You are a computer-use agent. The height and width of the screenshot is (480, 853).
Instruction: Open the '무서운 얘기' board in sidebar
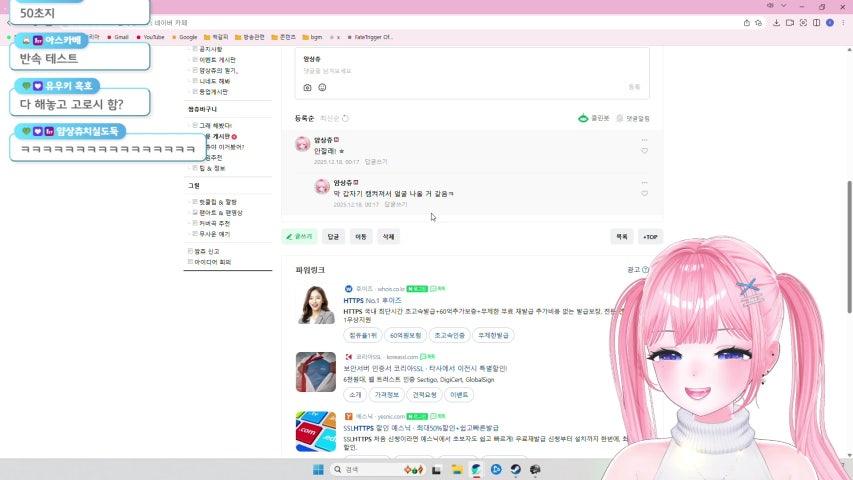[x=214, y=234]
